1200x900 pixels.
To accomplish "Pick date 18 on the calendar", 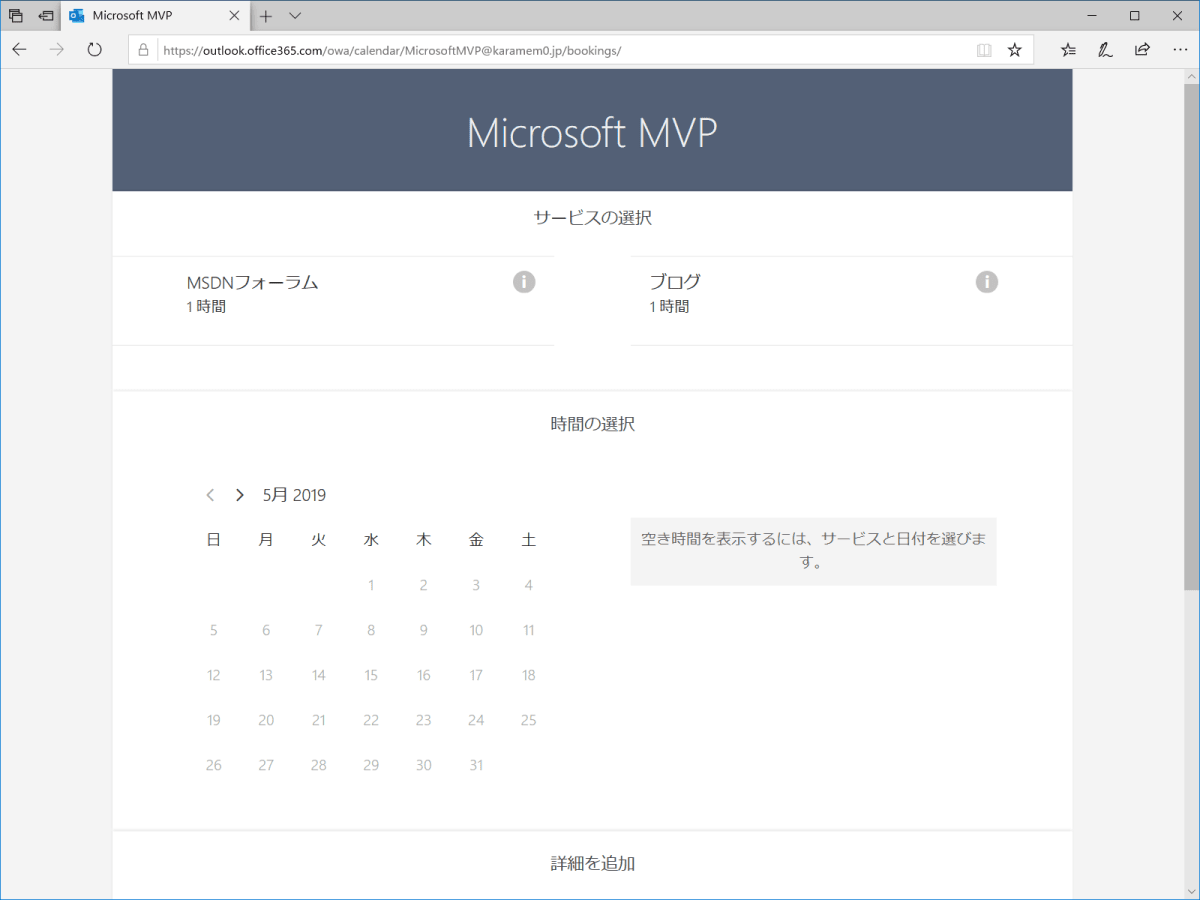I will click(529, 675).
